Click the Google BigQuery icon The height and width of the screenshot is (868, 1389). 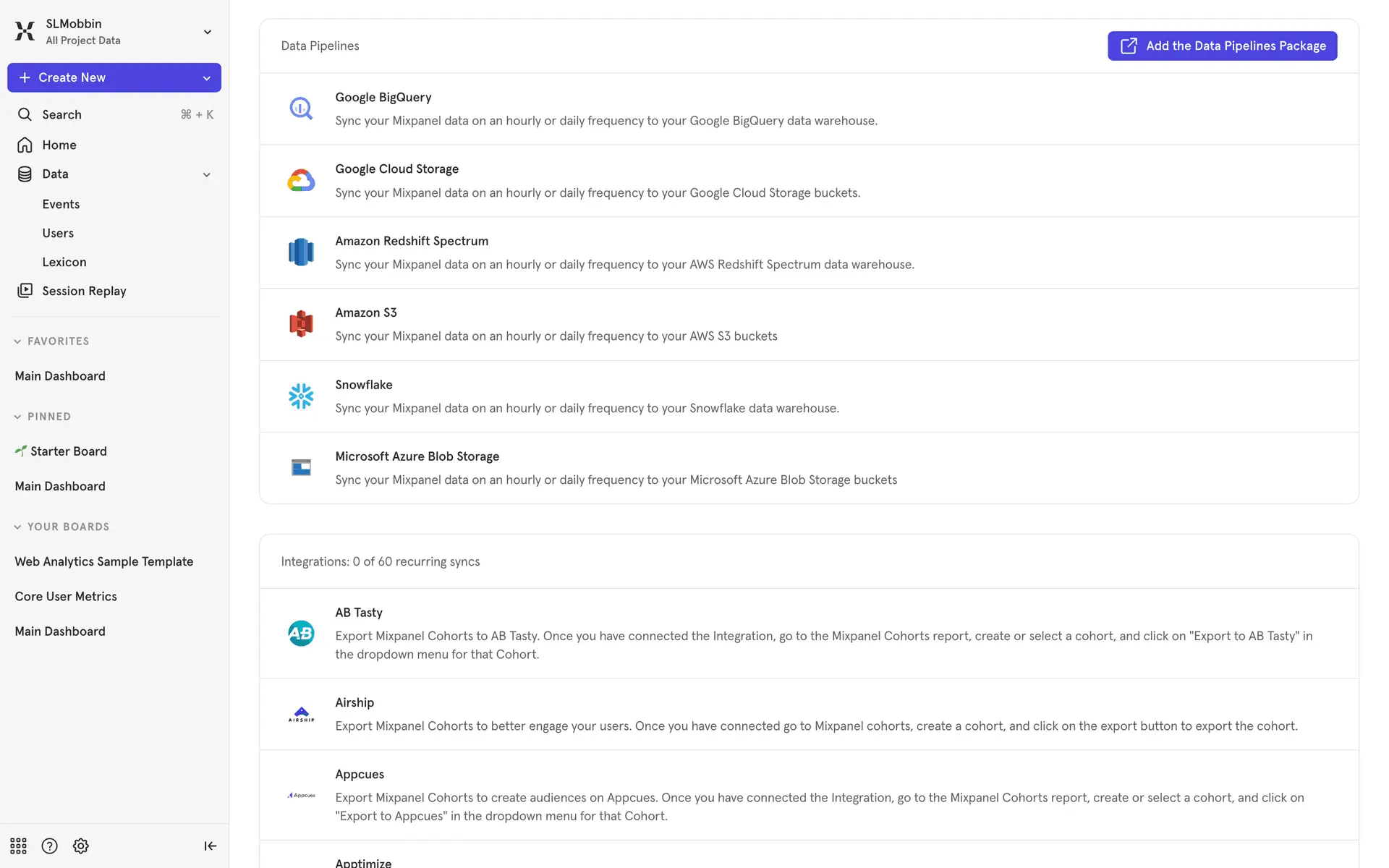(x=301, y=109)
